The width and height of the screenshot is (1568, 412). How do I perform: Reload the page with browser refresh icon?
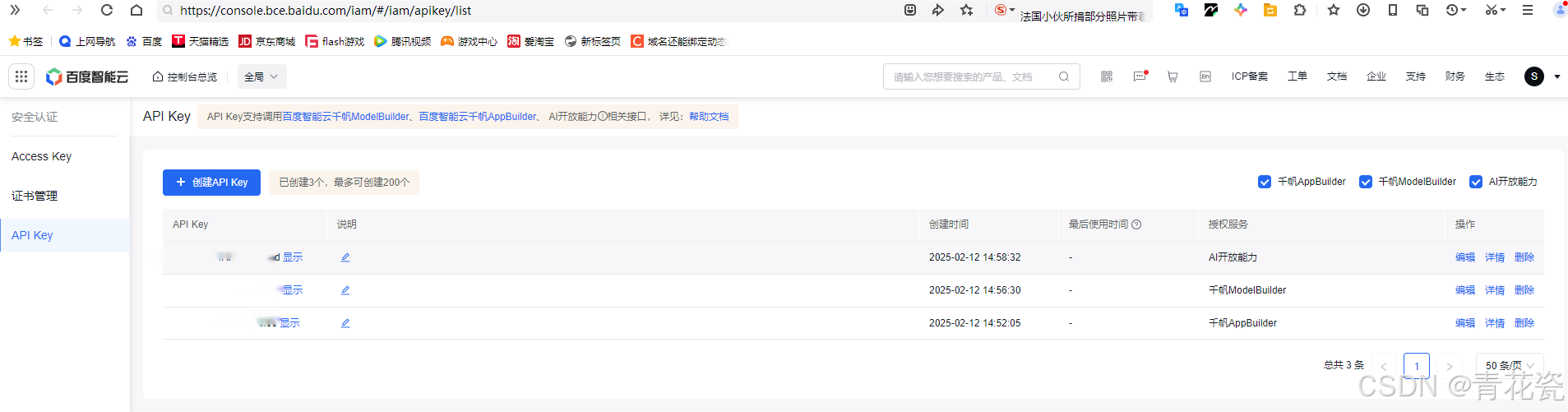pyautogui.click(x=107, y=10)
